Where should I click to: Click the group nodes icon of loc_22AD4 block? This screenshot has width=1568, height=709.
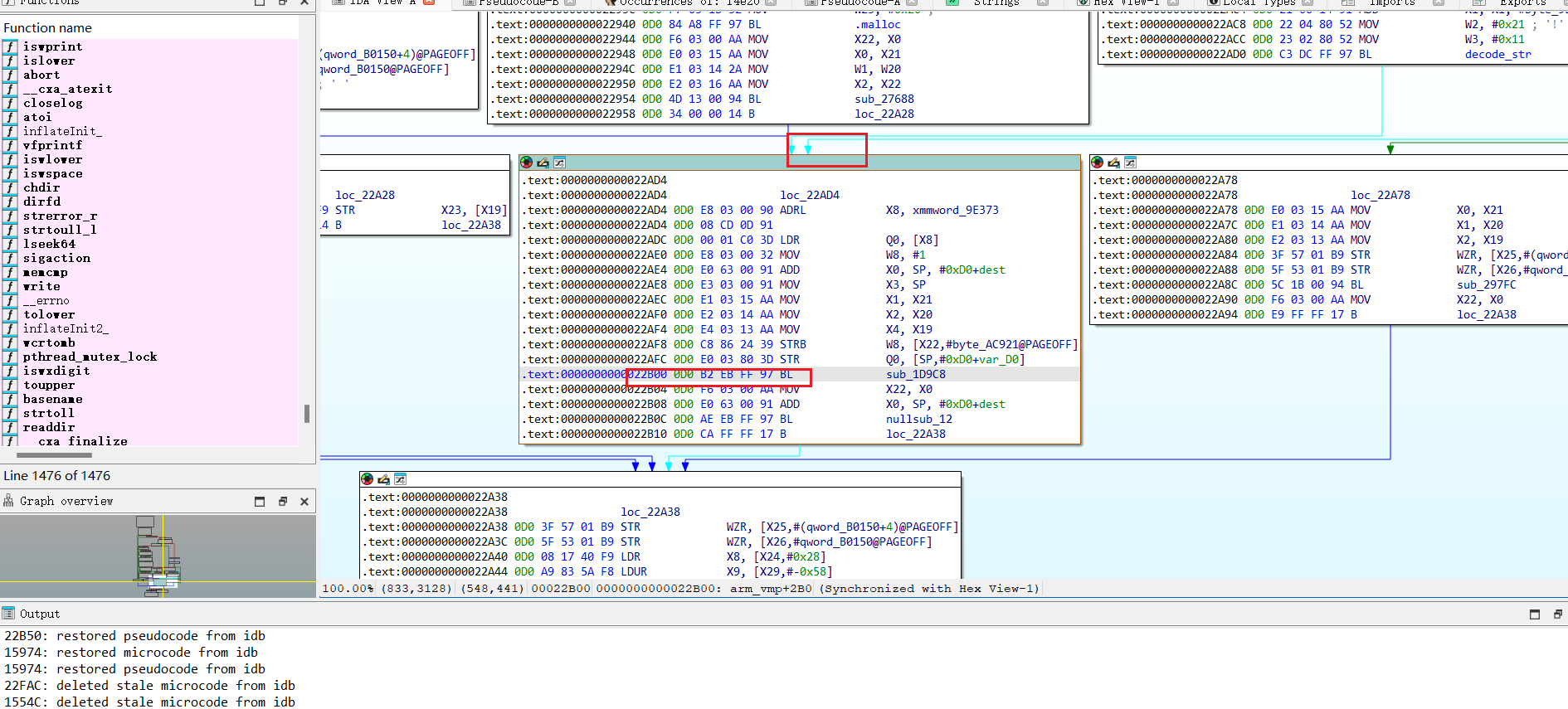click(559, 163)
